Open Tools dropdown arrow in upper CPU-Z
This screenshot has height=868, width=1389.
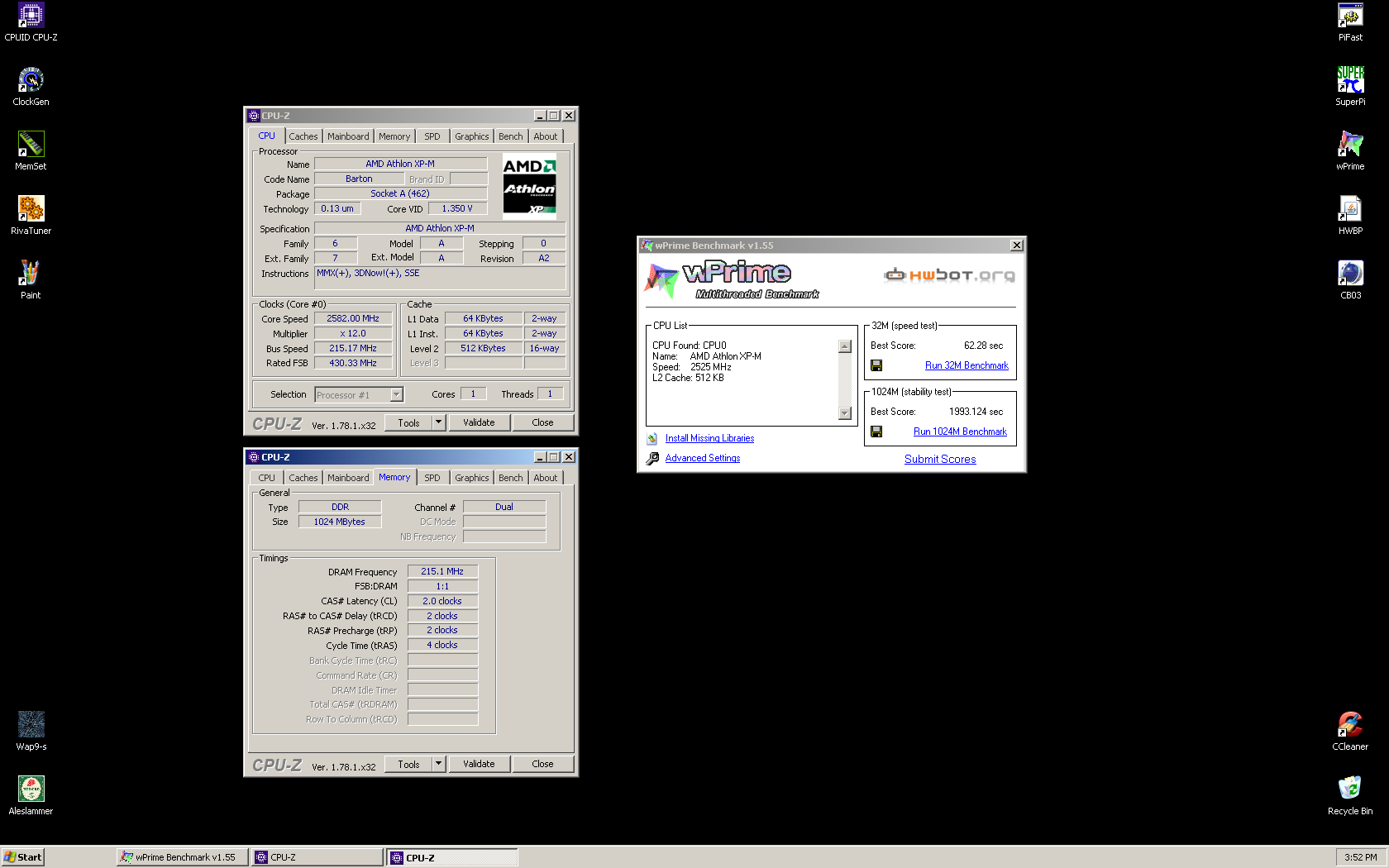439,422
